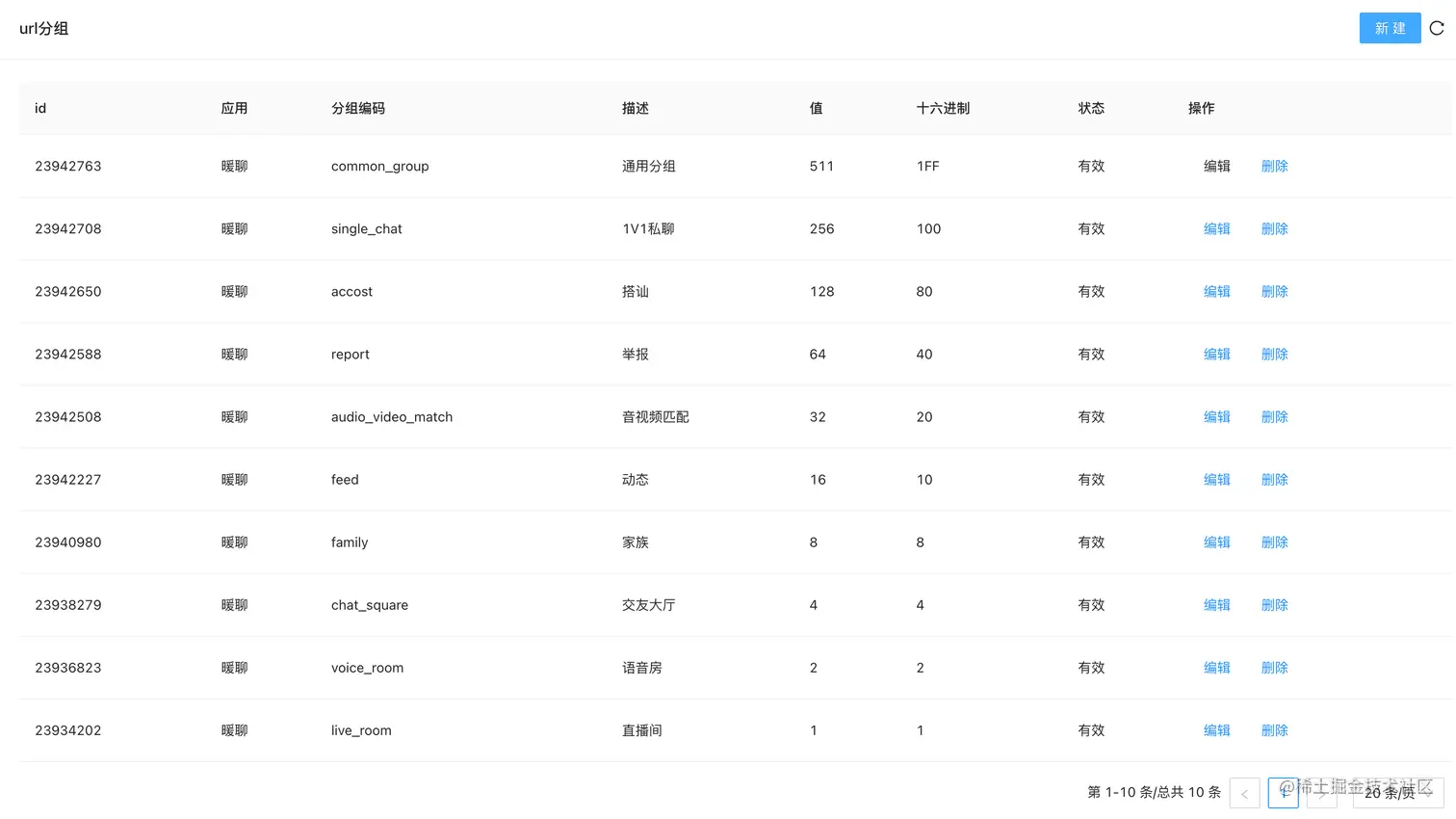Click the common_group code cell

point(380,166)
